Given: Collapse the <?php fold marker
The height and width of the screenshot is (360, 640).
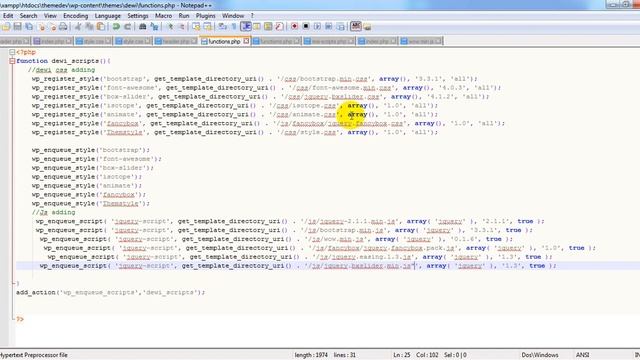Looking at the screenshot, I should click(12, 52).
